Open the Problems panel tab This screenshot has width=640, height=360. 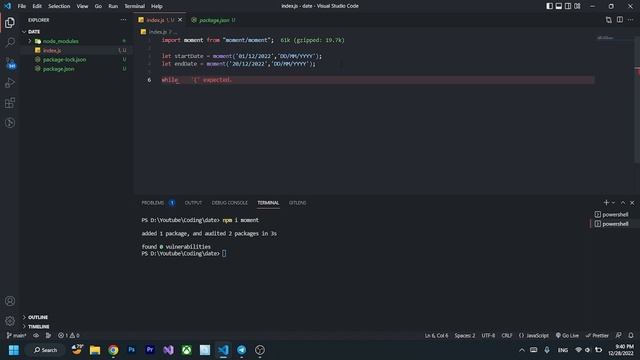point(158,202)
